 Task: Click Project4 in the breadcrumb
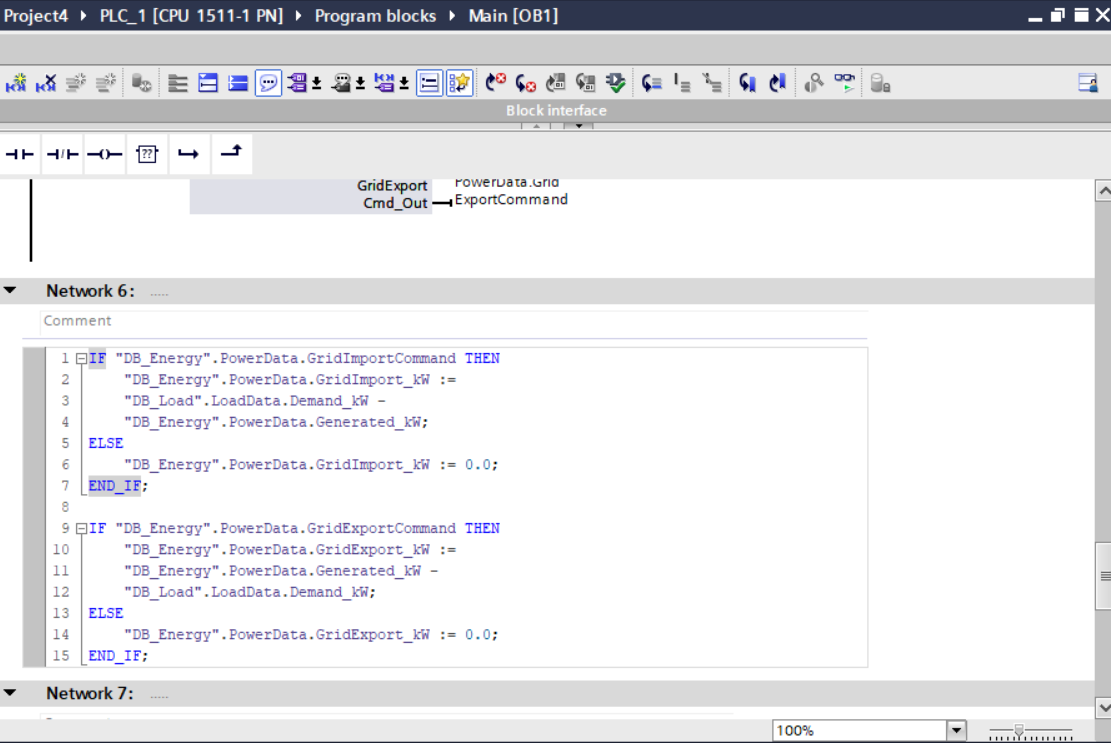tap(36, 16)
